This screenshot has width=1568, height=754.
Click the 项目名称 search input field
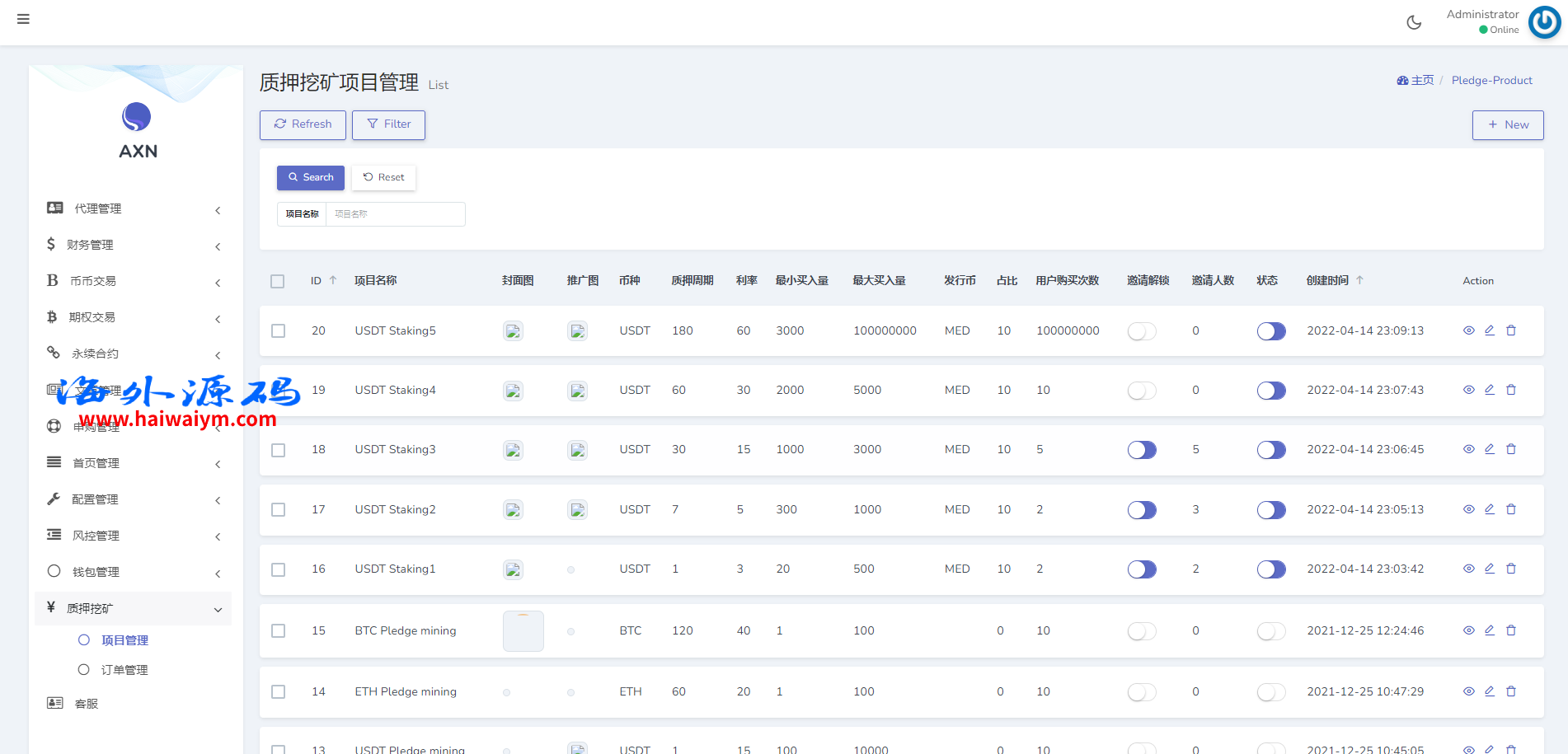pyautogui.click(x=395, y=214)
